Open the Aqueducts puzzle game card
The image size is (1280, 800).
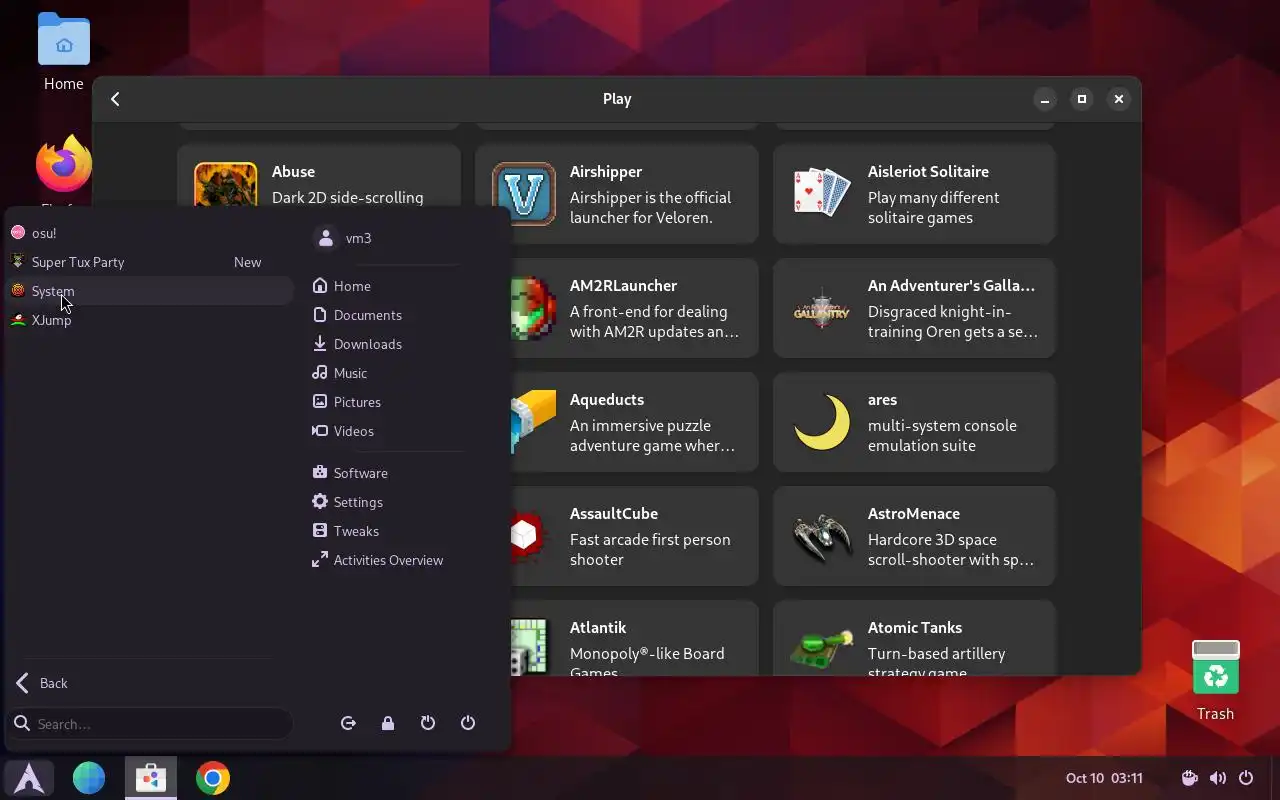click(634, 422)
